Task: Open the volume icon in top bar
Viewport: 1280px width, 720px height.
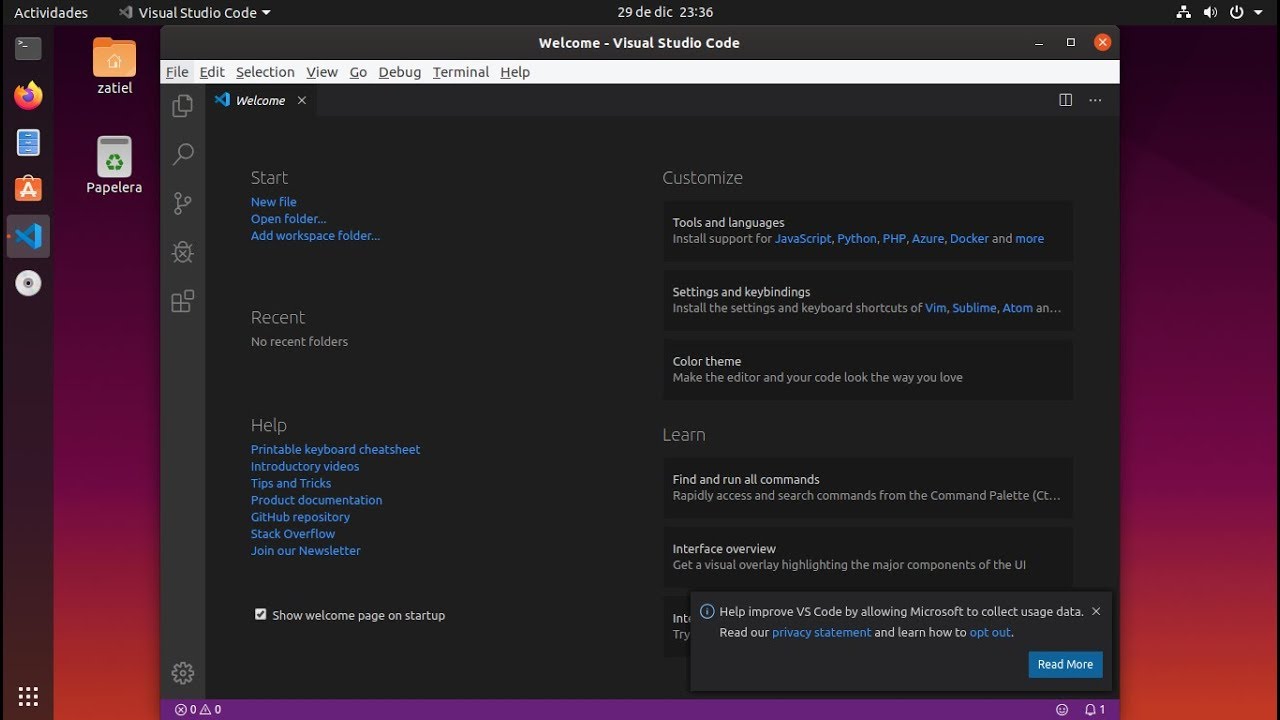Action: [1210, 13]
